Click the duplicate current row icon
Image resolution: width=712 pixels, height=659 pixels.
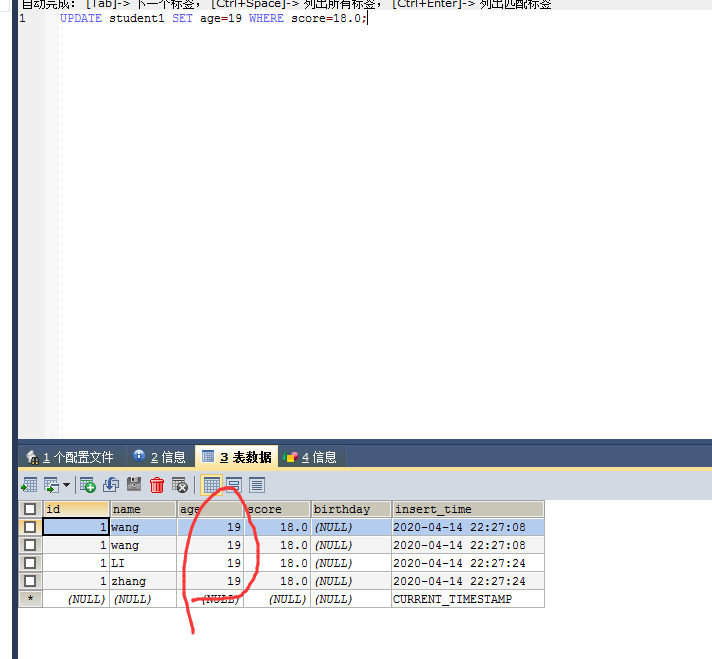[111, 485]
